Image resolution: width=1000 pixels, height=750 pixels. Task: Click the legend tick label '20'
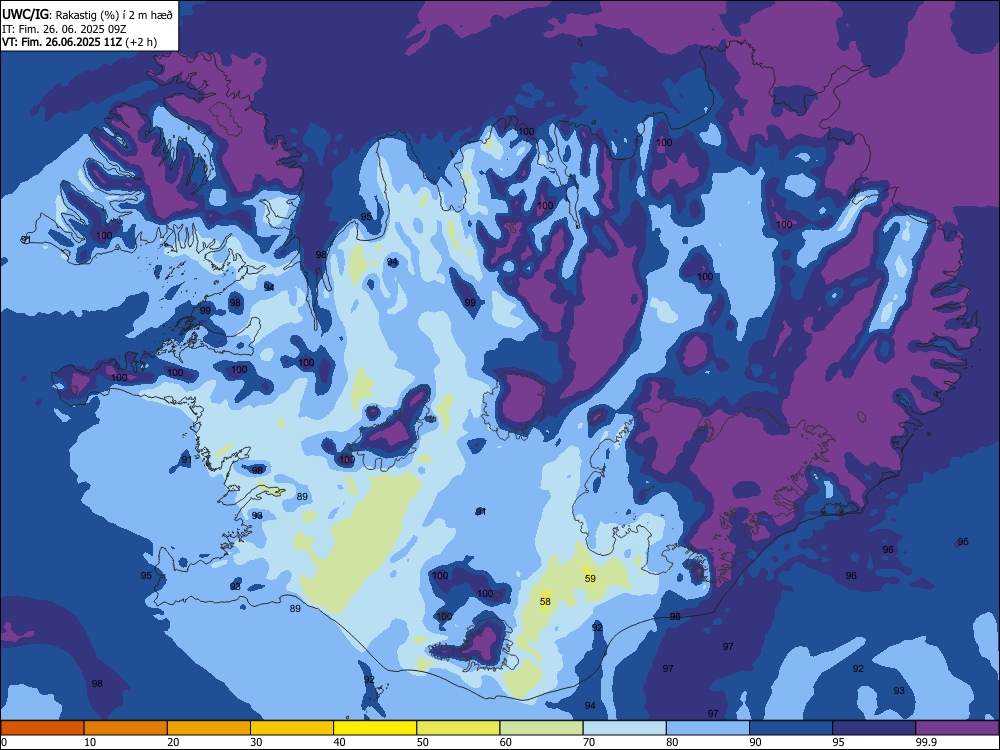tap(173, 742)
